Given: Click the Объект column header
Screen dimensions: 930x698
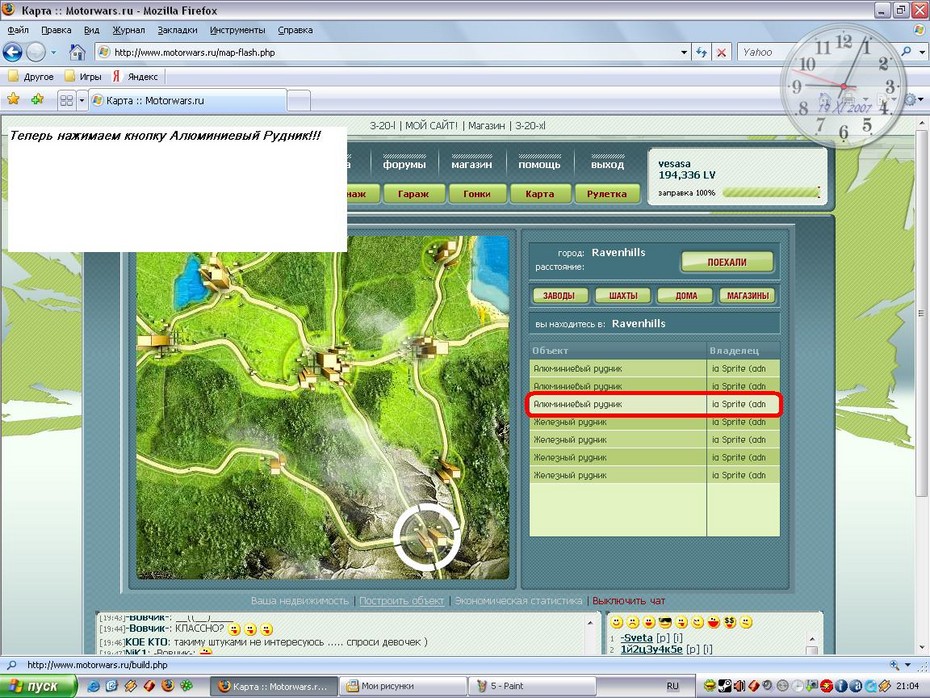Looking at the screenshot, I should click(617, 350).
